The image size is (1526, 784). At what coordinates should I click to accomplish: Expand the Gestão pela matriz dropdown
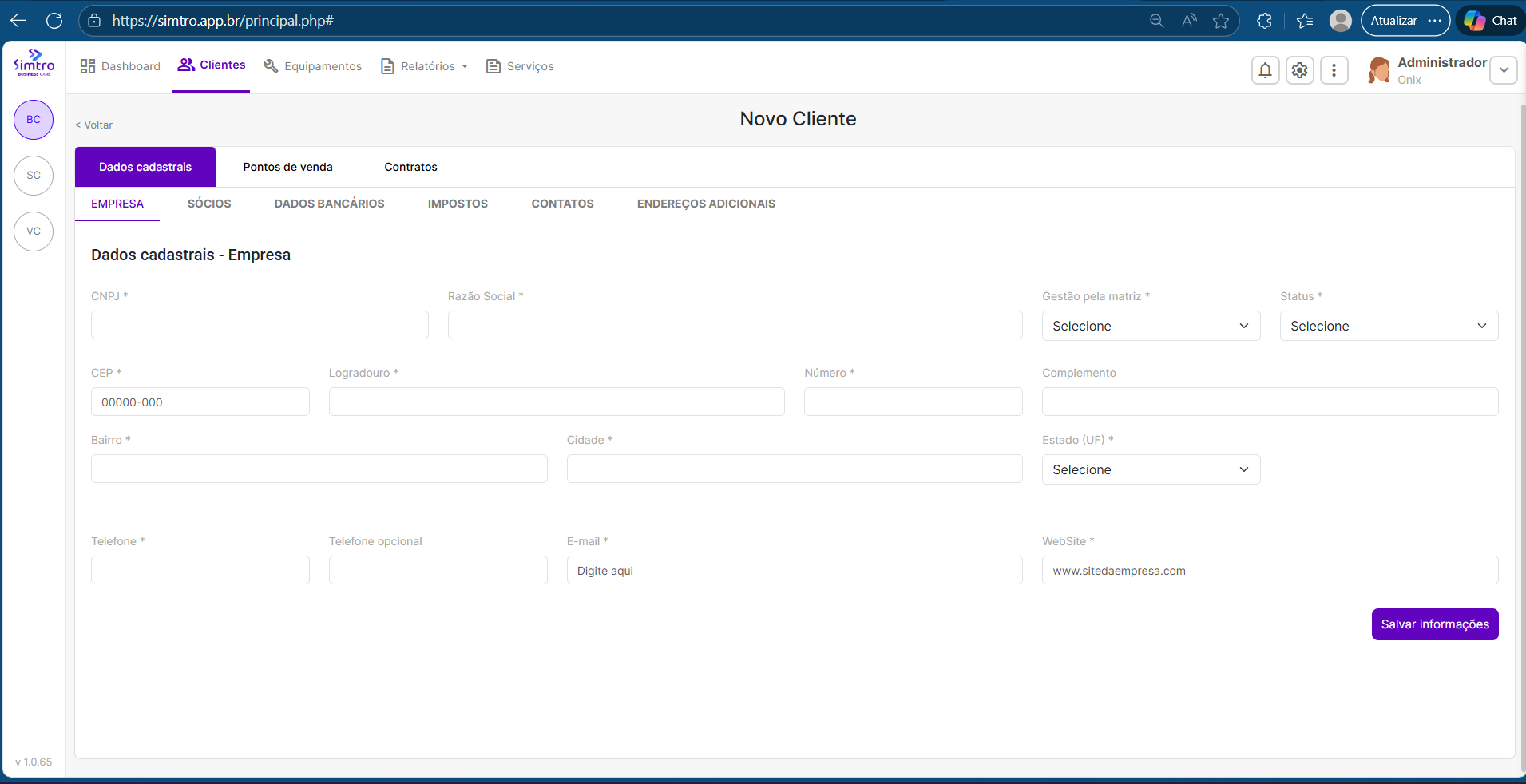1150,326
